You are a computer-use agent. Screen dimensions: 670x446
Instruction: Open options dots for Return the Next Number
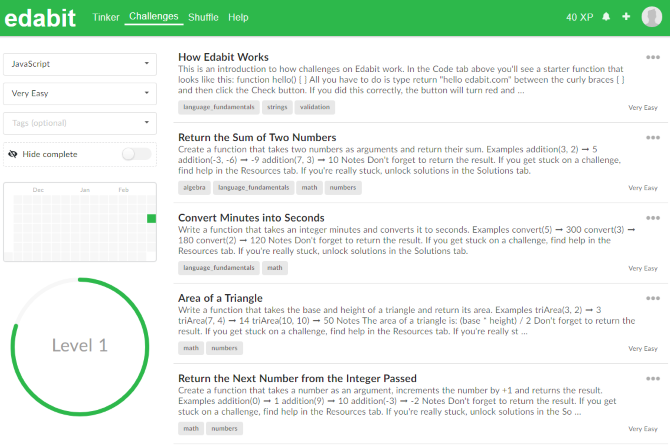coord(653,379)
